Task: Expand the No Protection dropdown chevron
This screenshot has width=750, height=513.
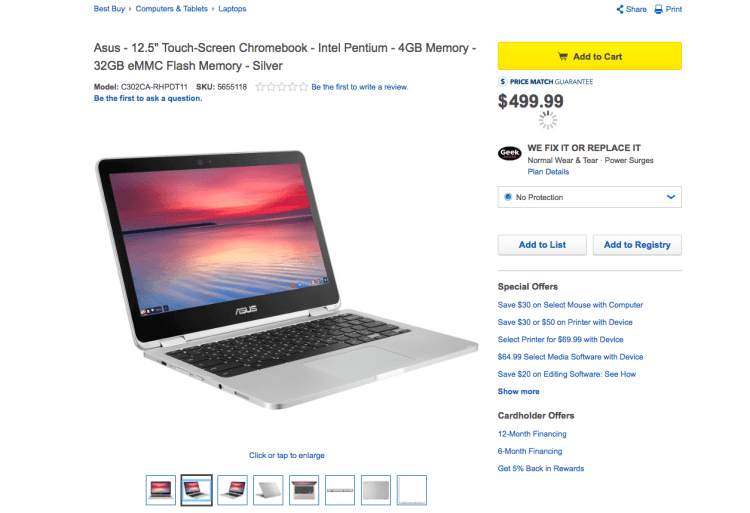Action: pyautogui.click(x=671, y=197)
